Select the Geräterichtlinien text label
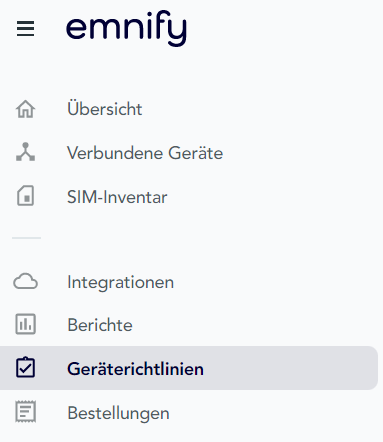 [135, 369]
